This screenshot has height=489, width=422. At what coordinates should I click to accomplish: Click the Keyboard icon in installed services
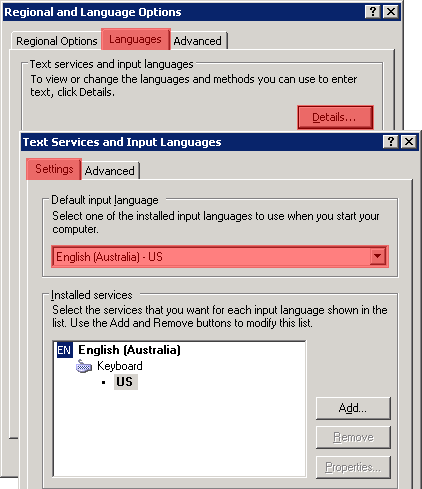pos(84,366)
